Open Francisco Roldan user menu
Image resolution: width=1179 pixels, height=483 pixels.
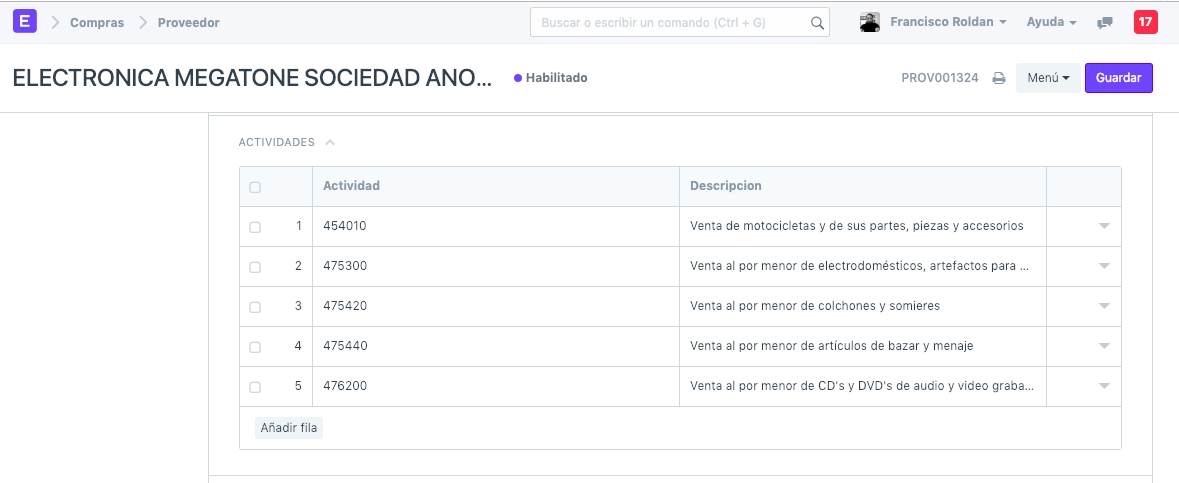click(948, 23)
